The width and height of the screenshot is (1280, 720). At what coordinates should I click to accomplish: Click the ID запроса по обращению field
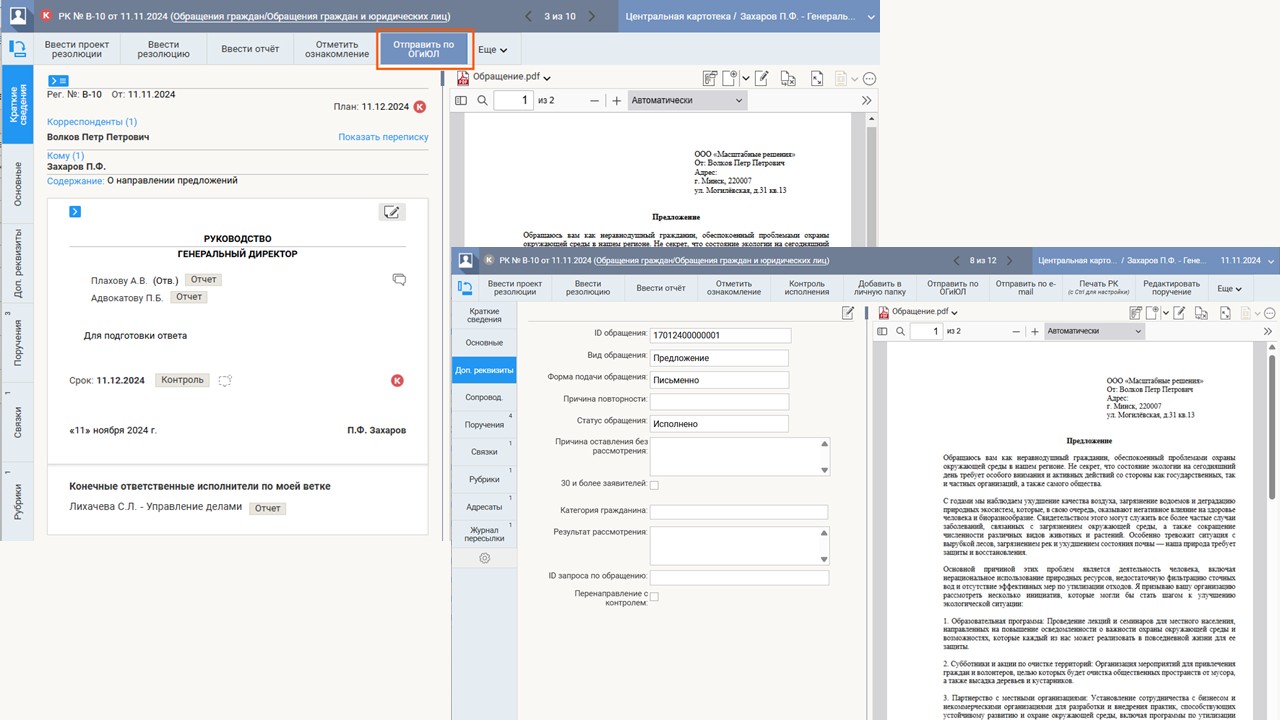[x=739, y=577]
